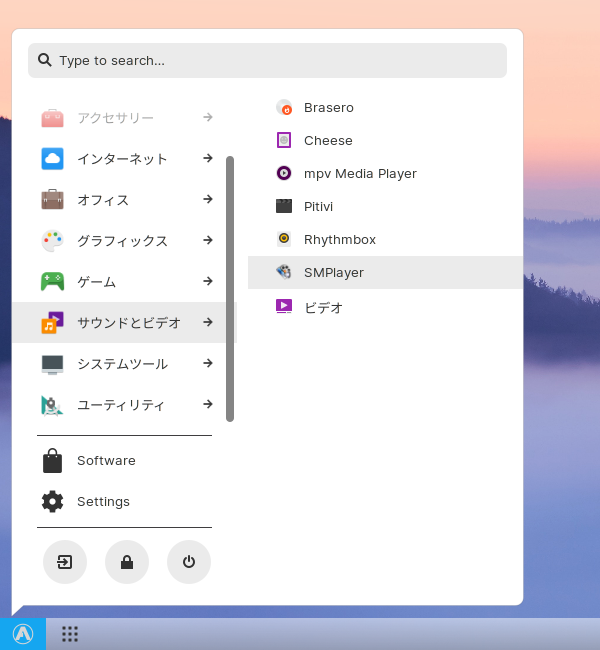Viewport: 600px width, 650px height.
Task: Expand arrow next to オフィス
Action: tap(208, 199)
